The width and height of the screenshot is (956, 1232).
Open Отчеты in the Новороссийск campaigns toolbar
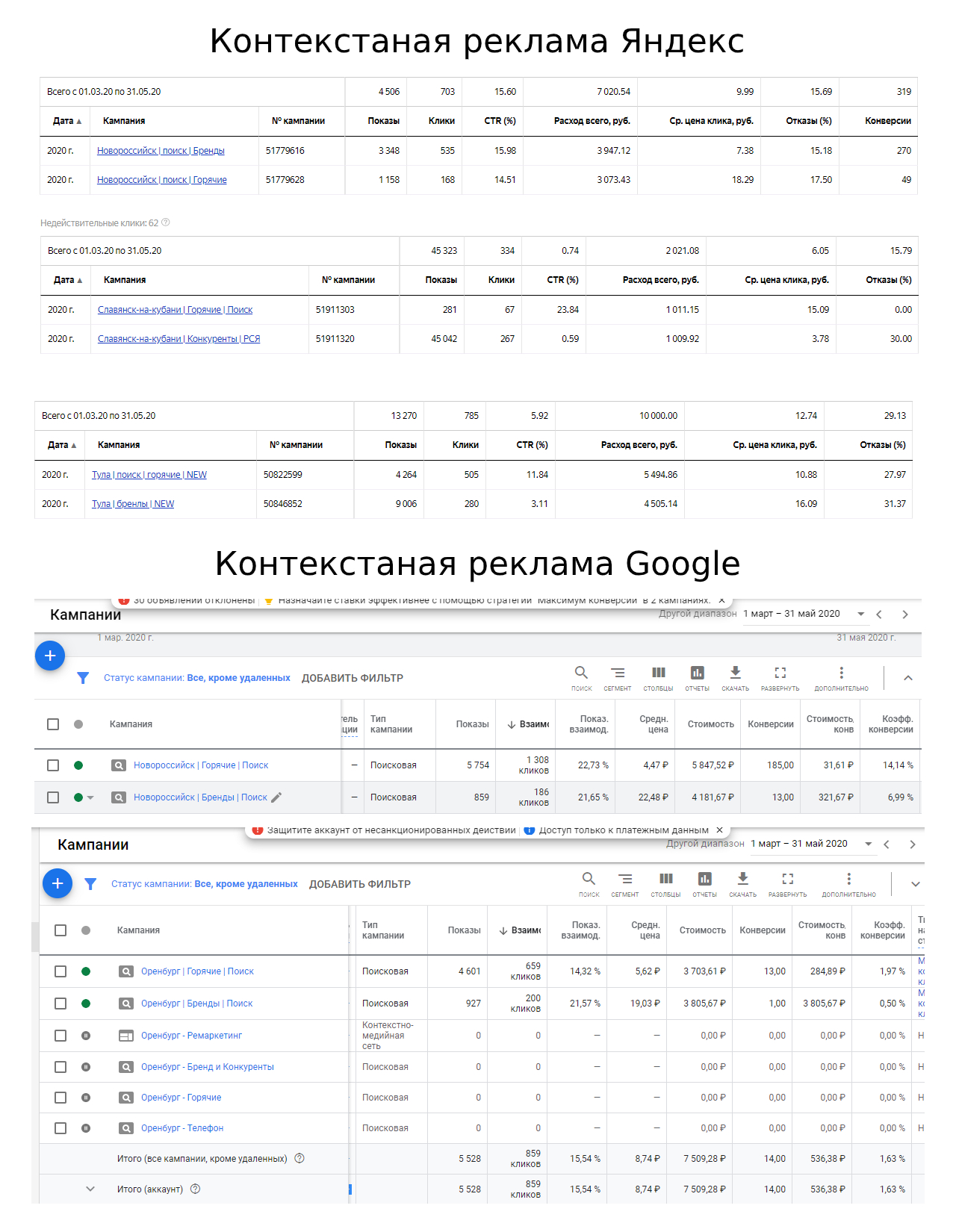click(x=697, y=677)
